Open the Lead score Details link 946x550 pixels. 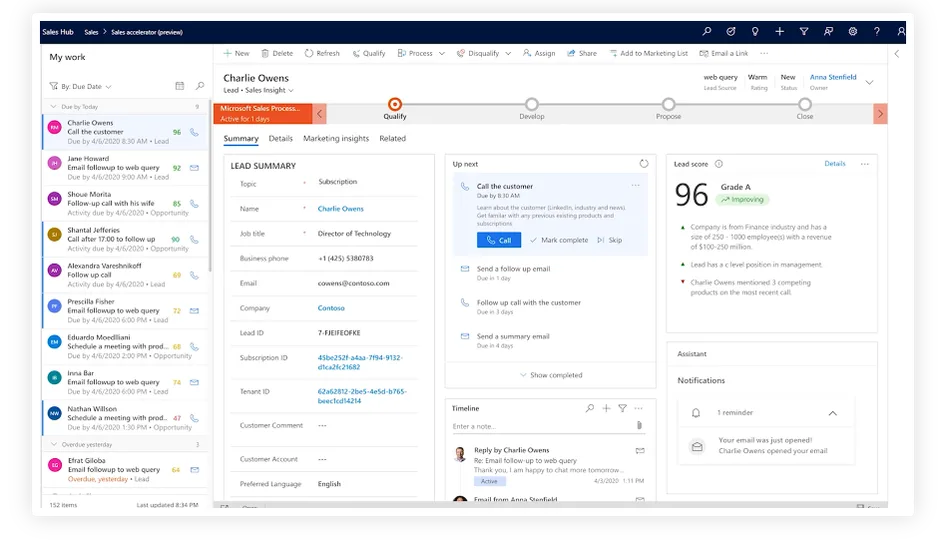tap(835, 163)
